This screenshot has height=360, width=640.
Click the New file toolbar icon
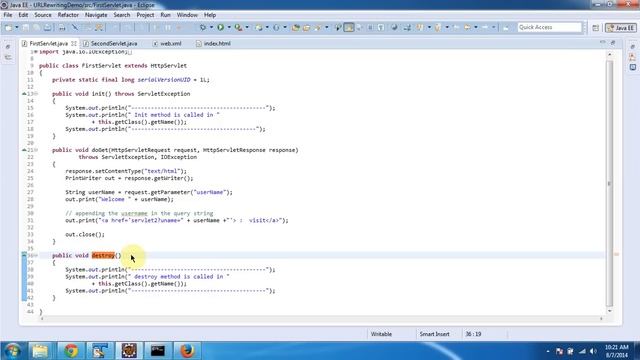pos(8,27)
